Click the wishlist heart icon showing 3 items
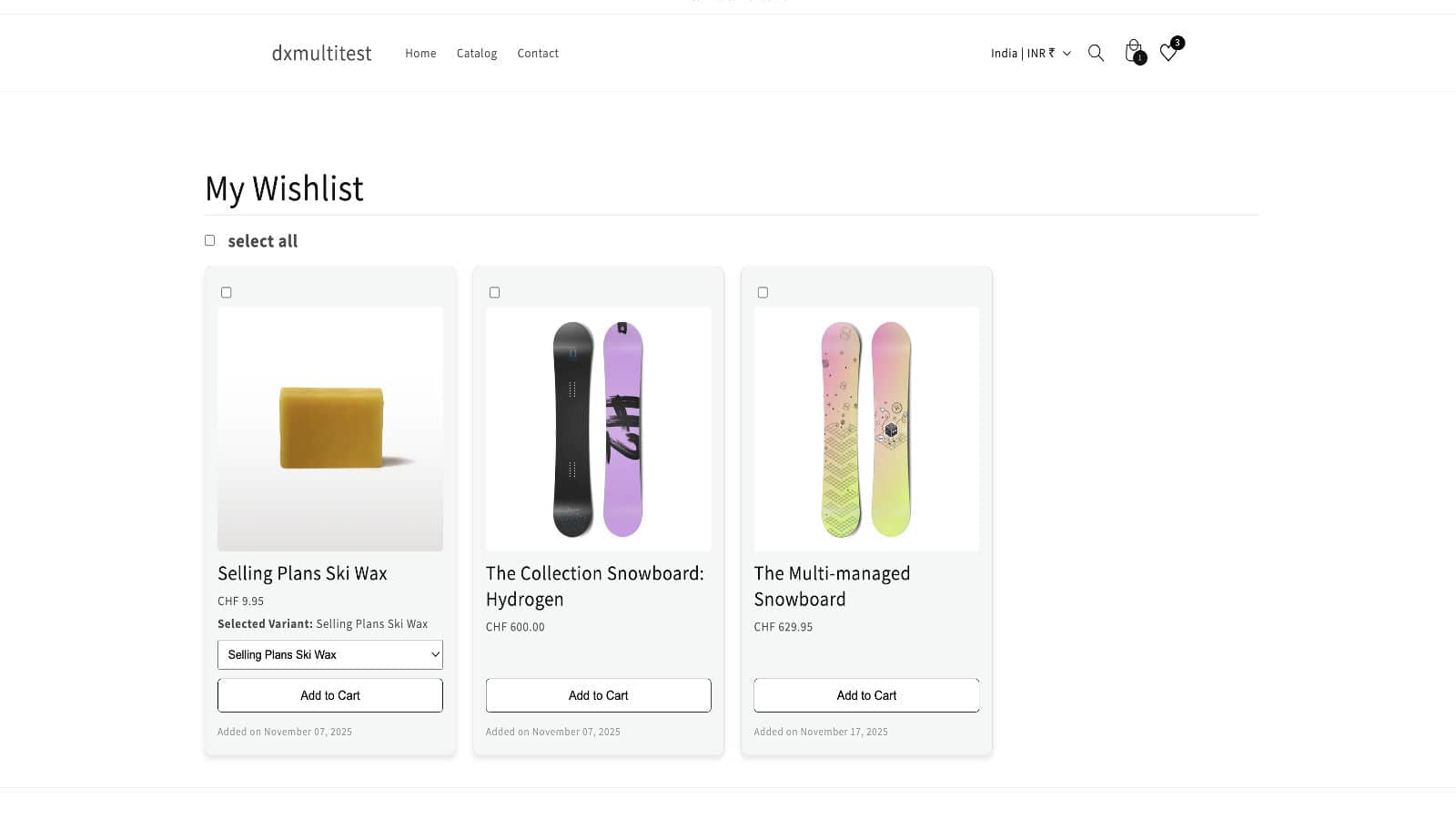The height and width of the screenshot is (819, 1456). pyautogui.click(x=1168, y=54)
